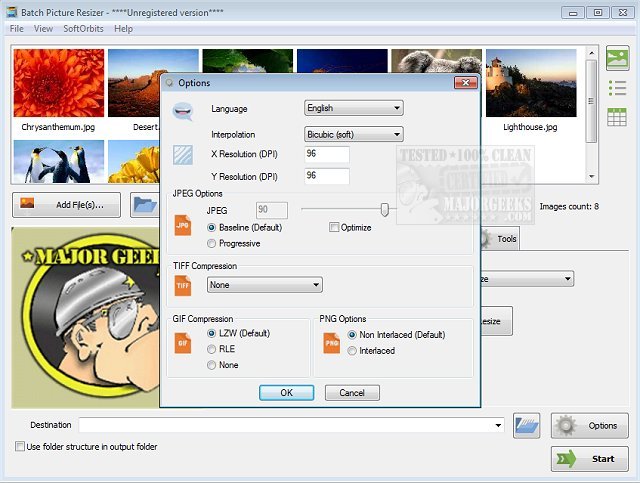Select the Chrysanthemum.jpg thumbnail
The height and width of the screenshot is (483, 640).
coord(59,83)
